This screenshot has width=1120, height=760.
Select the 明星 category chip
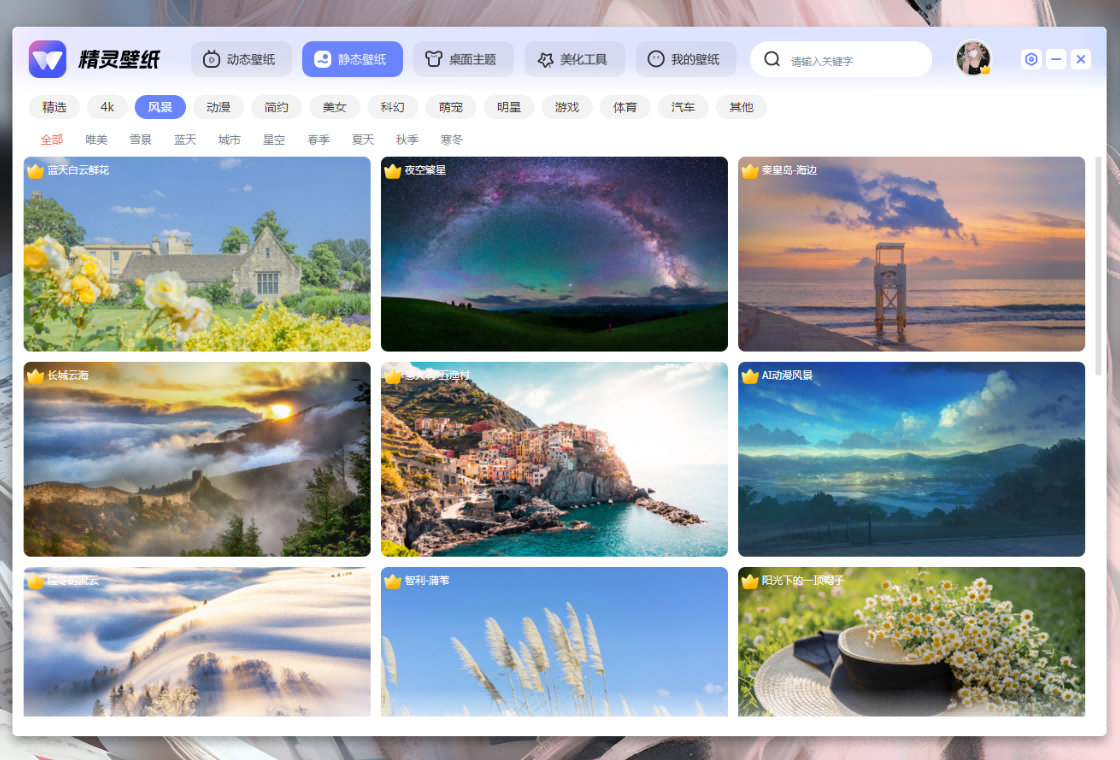click(509, 107)
